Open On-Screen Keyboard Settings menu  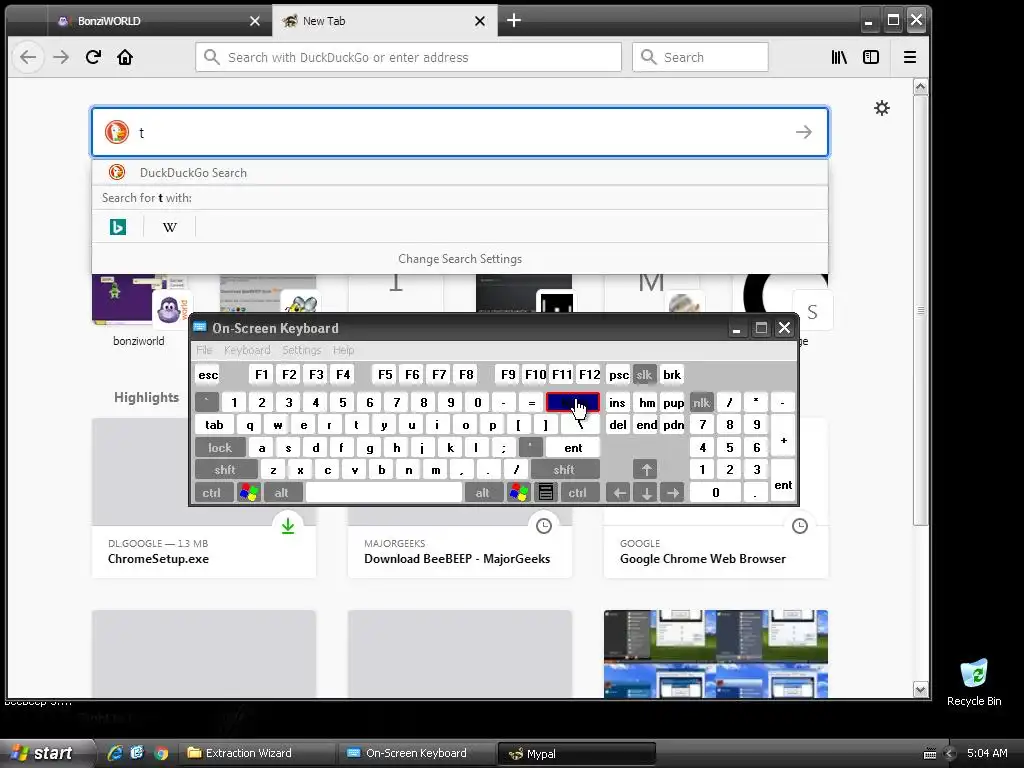point(301,350)
